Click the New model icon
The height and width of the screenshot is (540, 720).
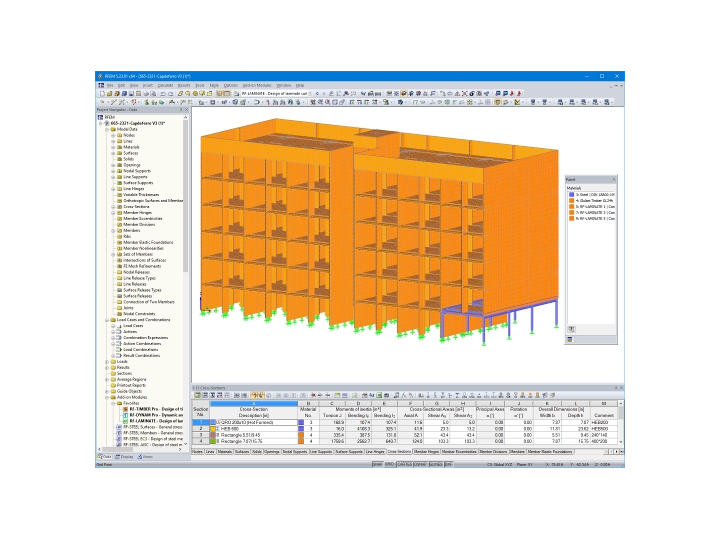103,93
